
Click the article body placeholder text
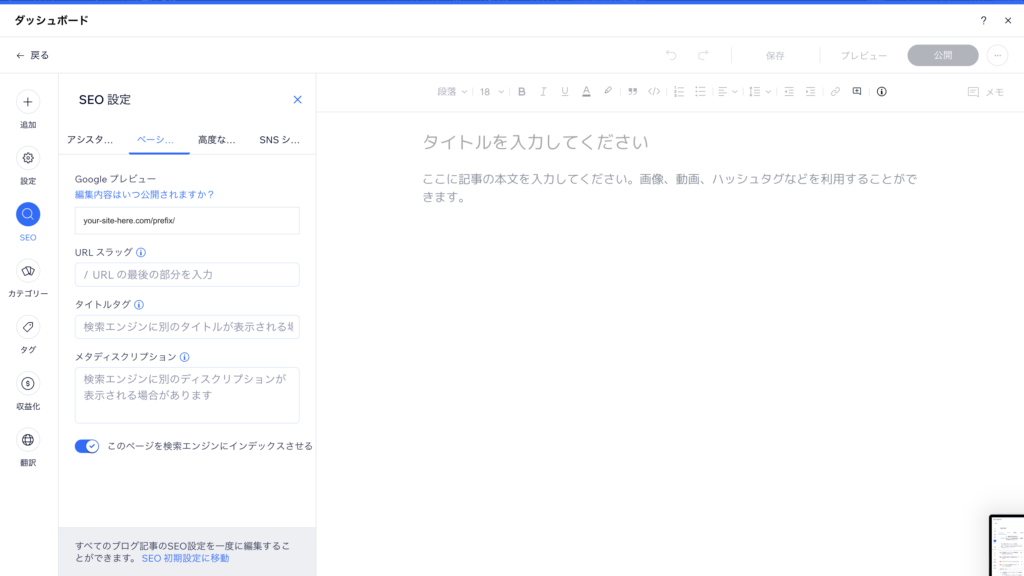pyautogui.click(x=669, y=188)
